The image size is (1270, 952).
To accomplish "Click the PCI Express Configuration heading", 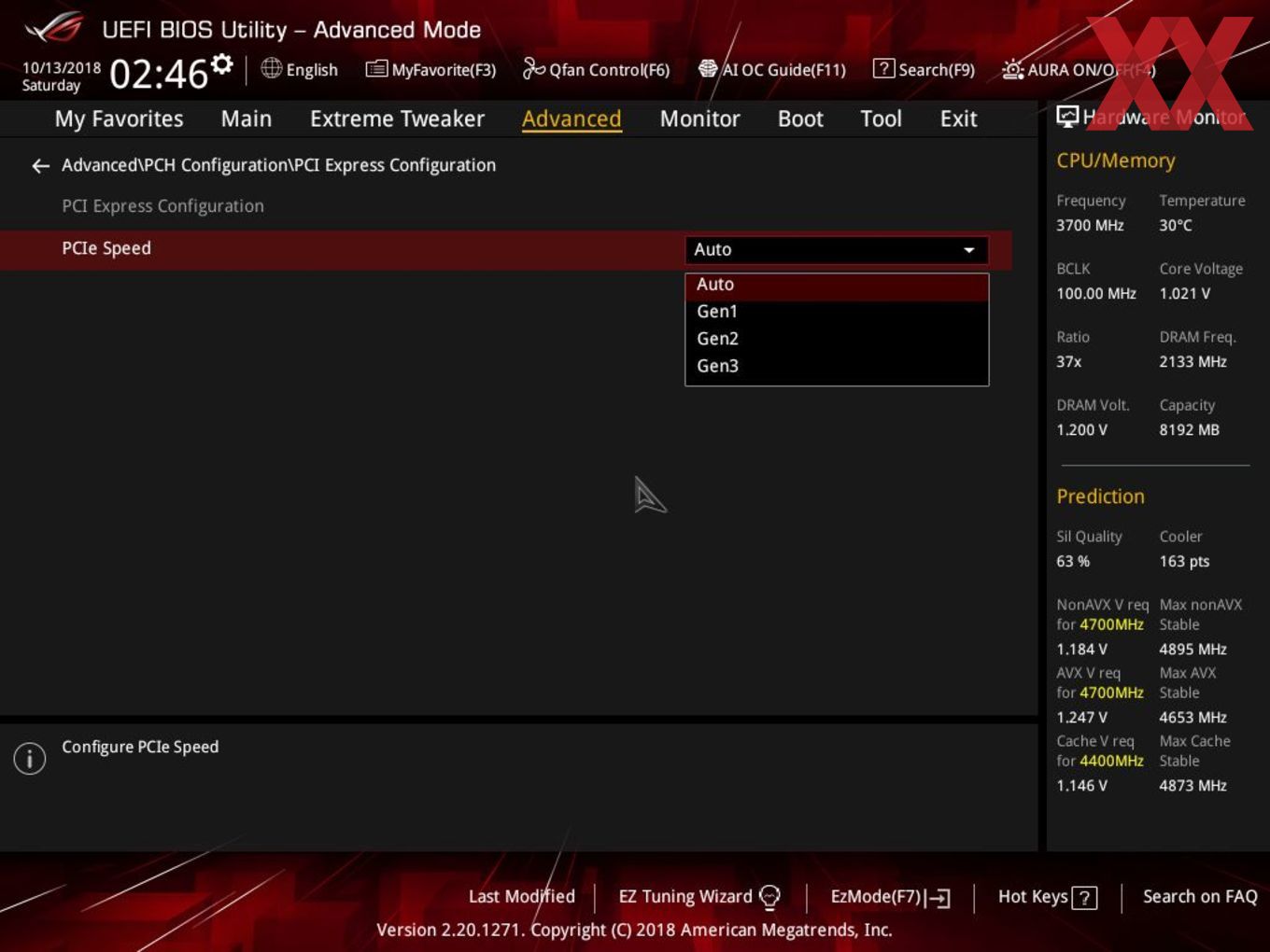I will [x=162, y=206].
